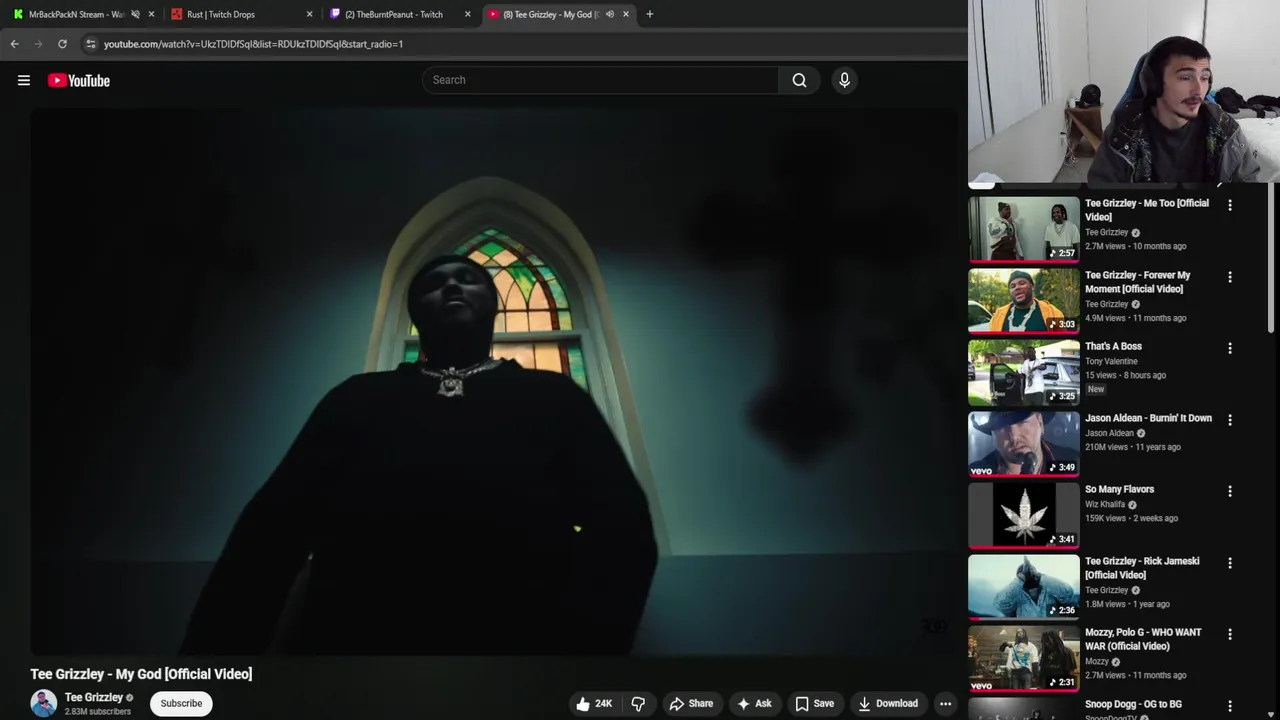This screenshot has height=720, width=1280.
Task: Unmute the MrBackPackN Stream tab audio
Action: (x=135, y=14)
